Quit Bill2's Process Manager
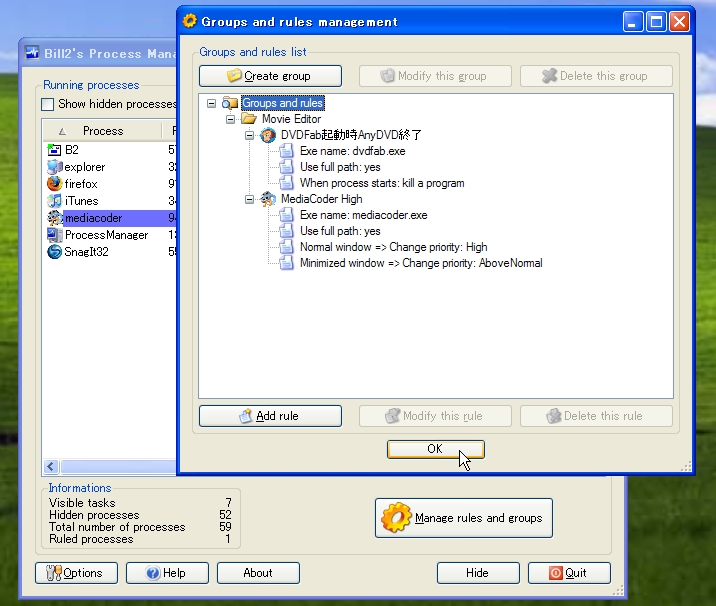 [x=569, y=573]
